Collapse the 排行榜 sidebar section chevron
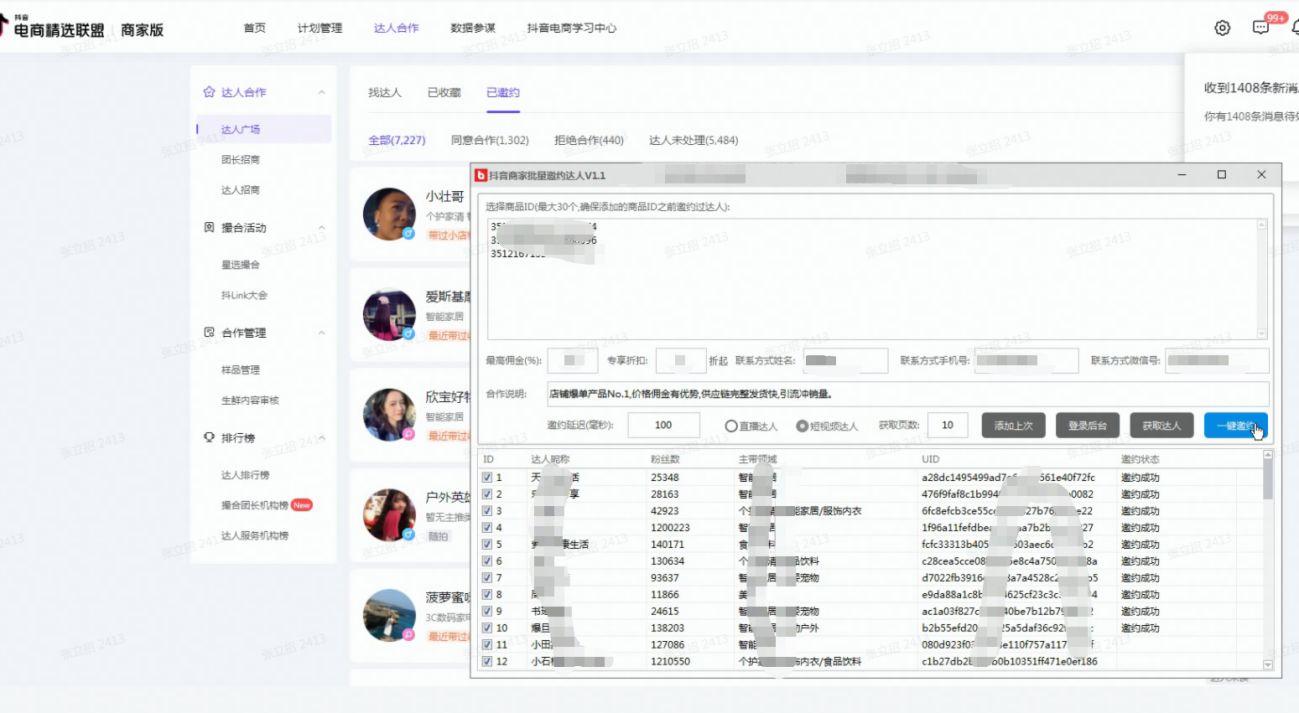1299x713 pixels. click(322, 437)
